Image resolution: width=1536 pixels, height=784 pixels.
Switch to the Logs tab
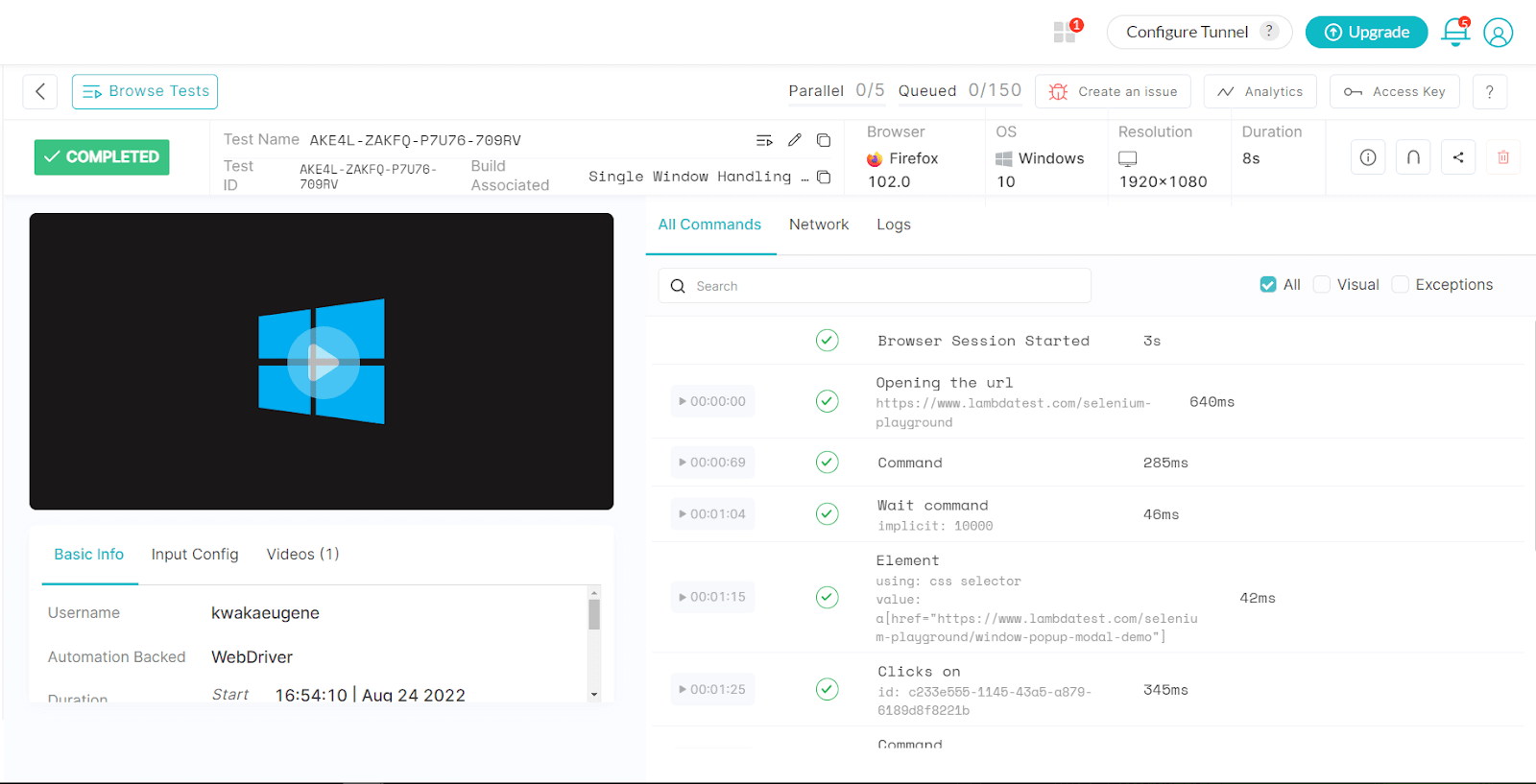pyautogui.click(x=894, y=225)
